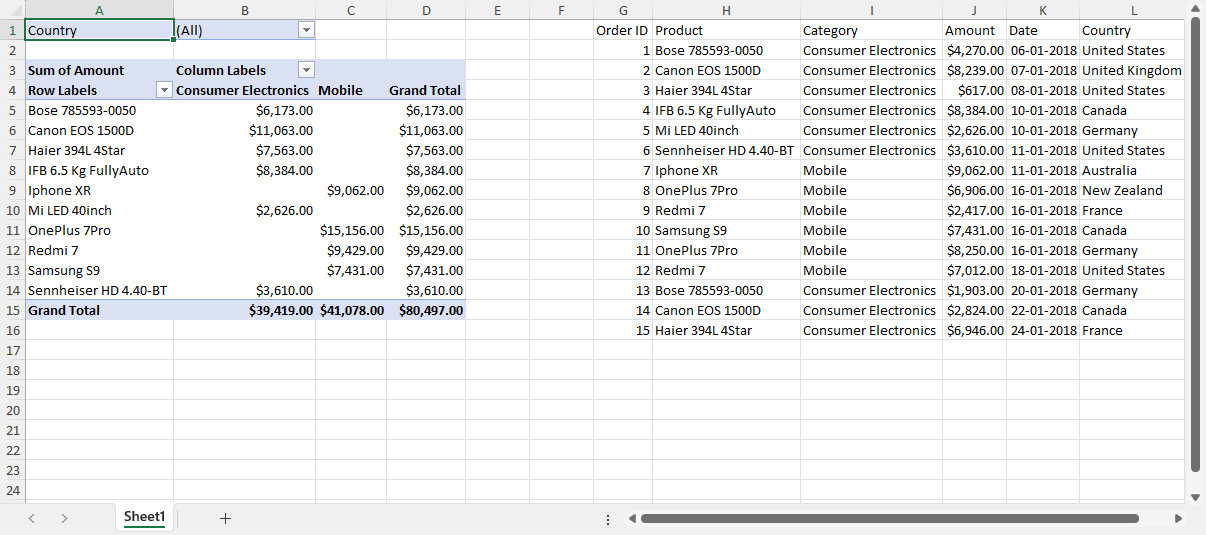Image resolution: width=1206 pixels, height=535 pixels.
Task: Click the $80,497.00 grand total cell
Action: pyautogui.click(x=426, y=310)
